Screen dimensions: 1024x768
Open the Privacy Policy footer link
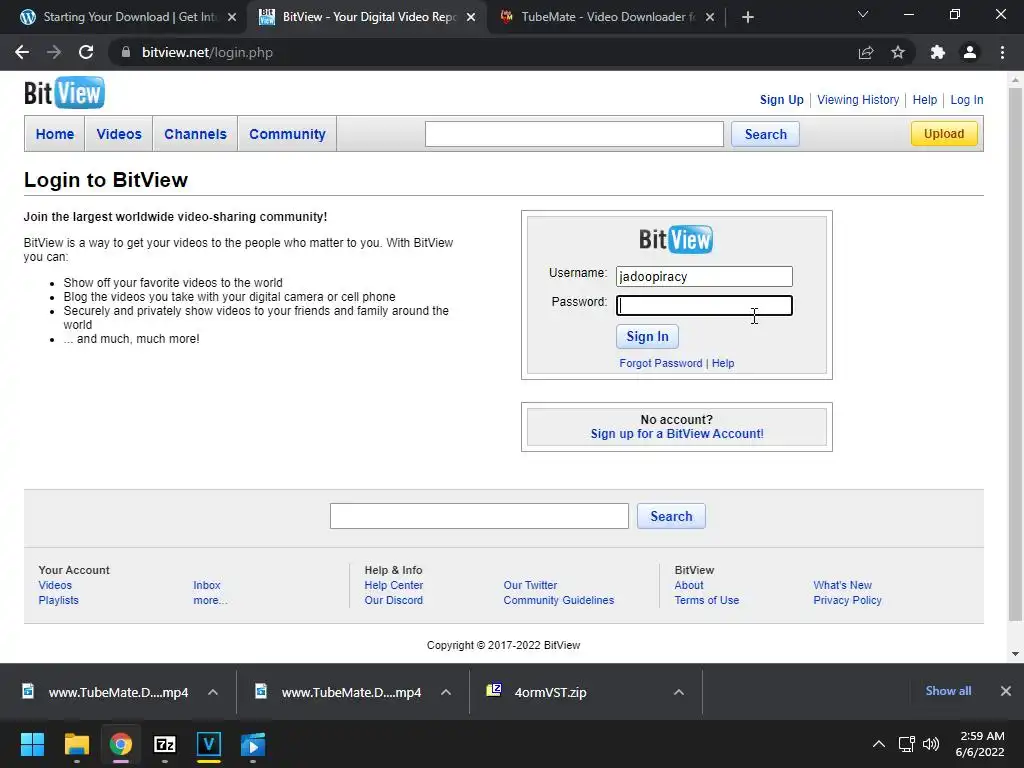pyautogui.click(x=847, y=600)
